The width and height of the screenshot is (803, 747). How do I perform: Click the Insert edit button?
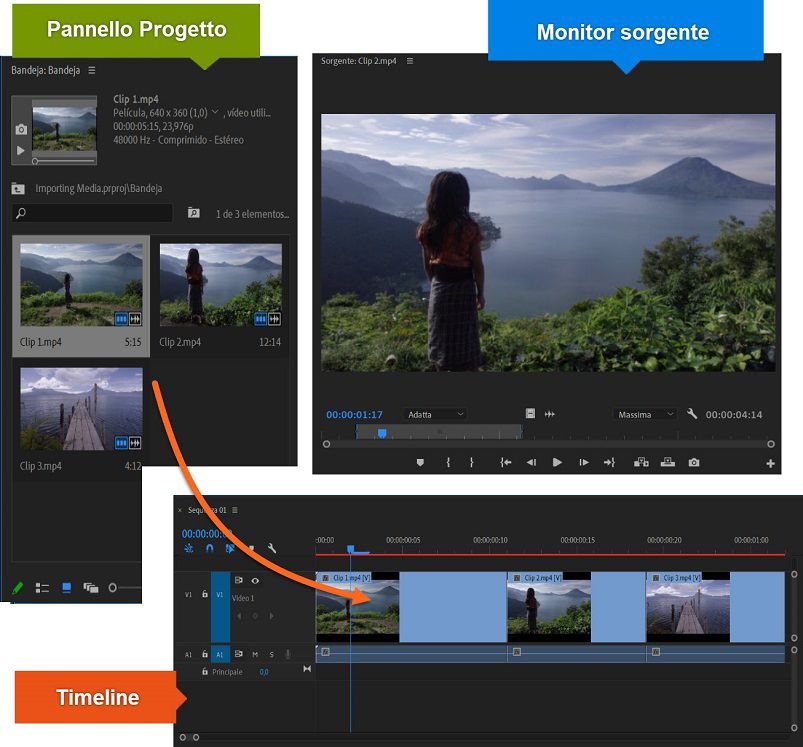point(641,462)
